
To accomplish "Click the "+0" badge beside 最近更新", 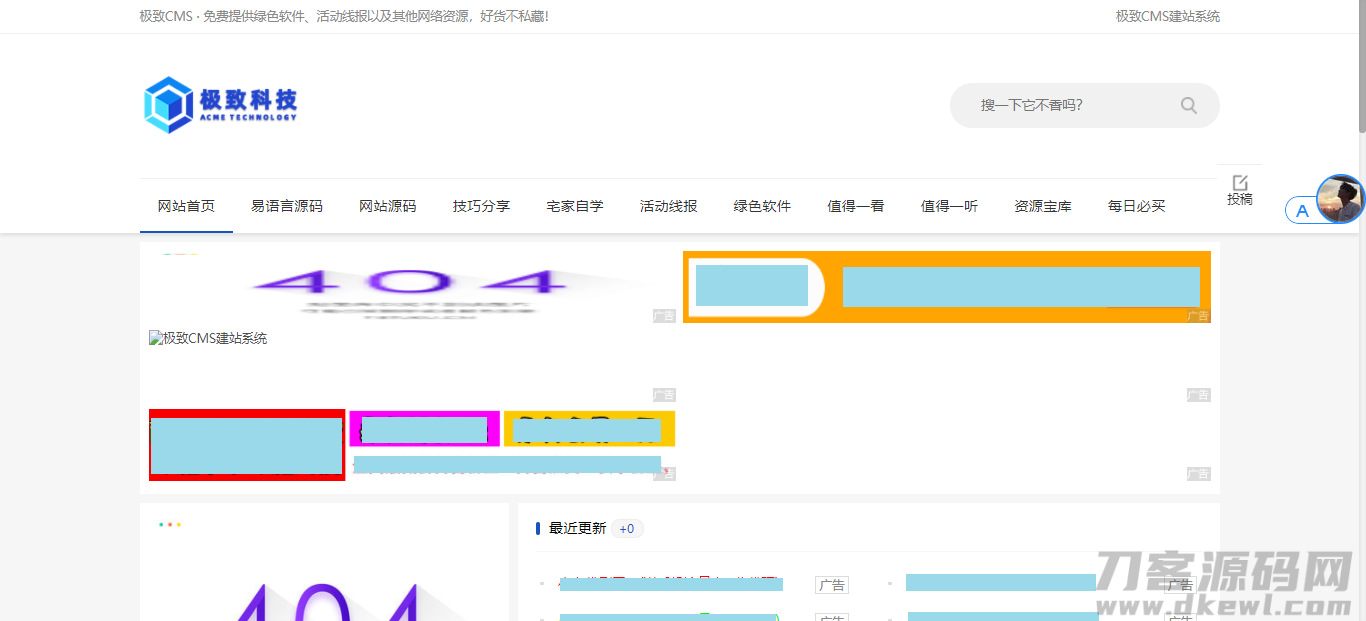I will click(627, 528).
